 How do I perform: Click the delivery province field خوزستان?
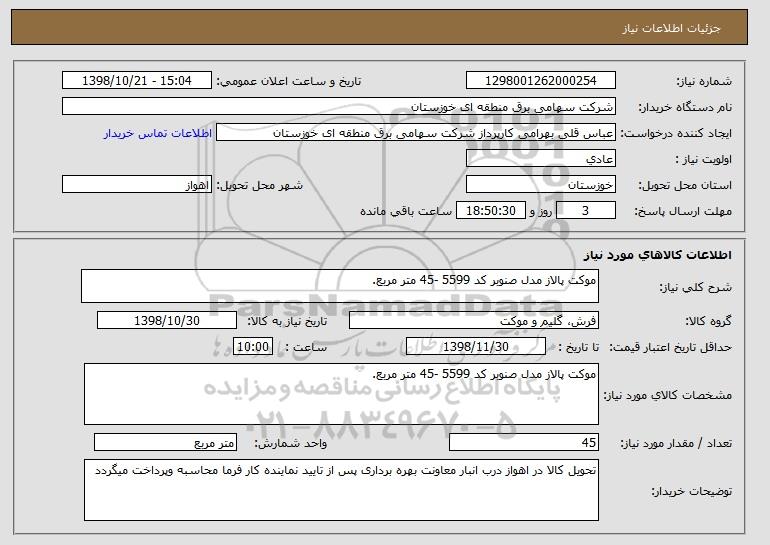point(541,185)
